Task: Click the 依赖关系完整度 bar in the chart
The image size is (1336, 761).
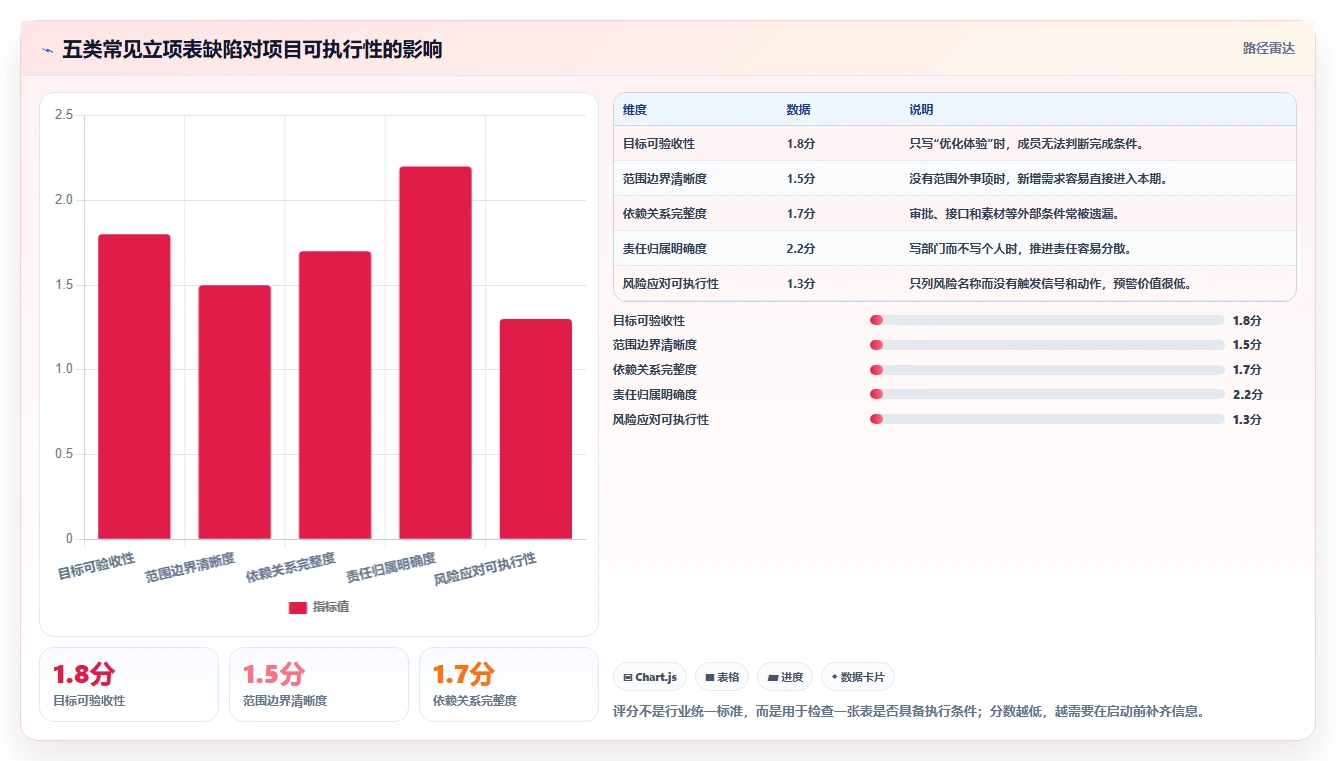Action: tap(335, 395)
